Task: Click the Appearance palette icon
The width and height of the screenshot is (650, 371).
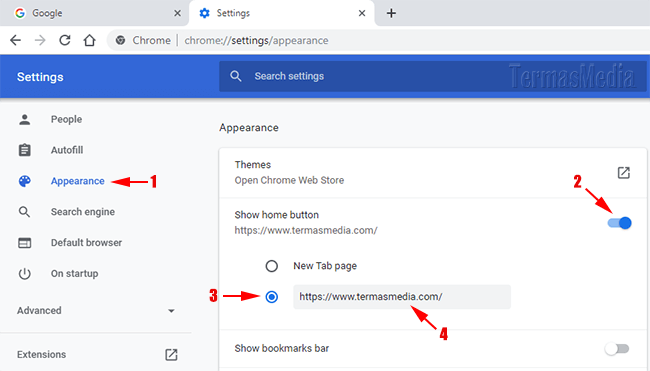Action: [24, 181]
